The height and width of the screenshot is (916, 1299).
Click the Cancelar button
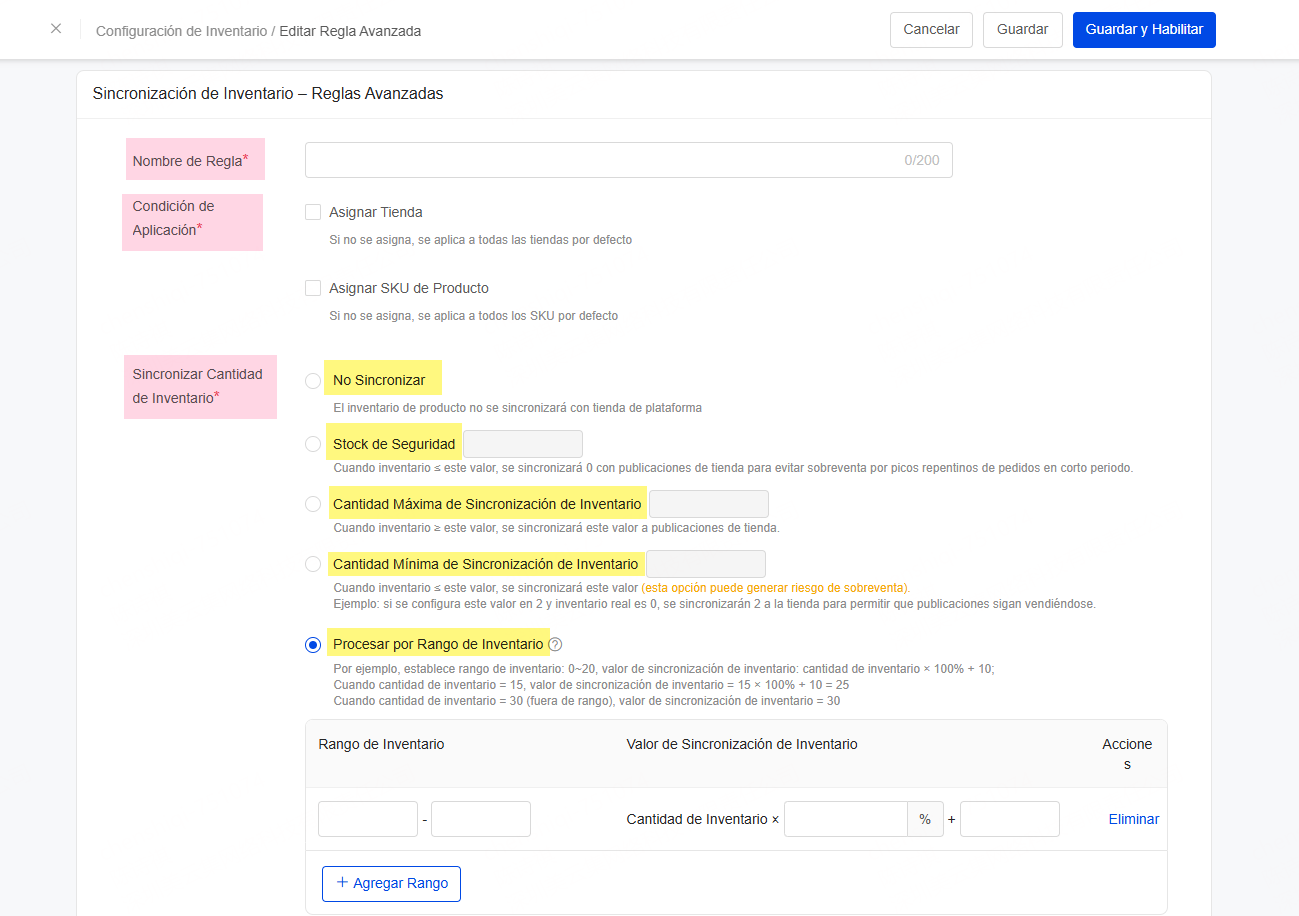tap(931, 30)
